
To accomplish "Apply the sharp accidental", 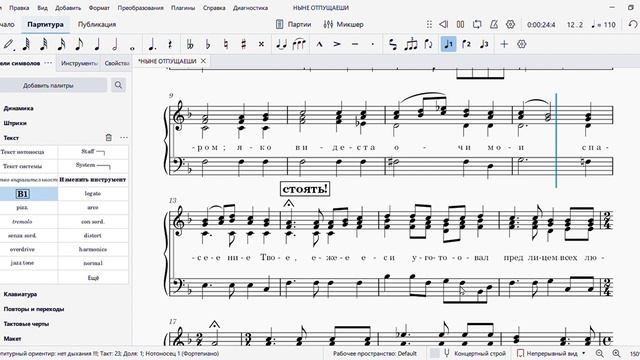I will point(244,44).
